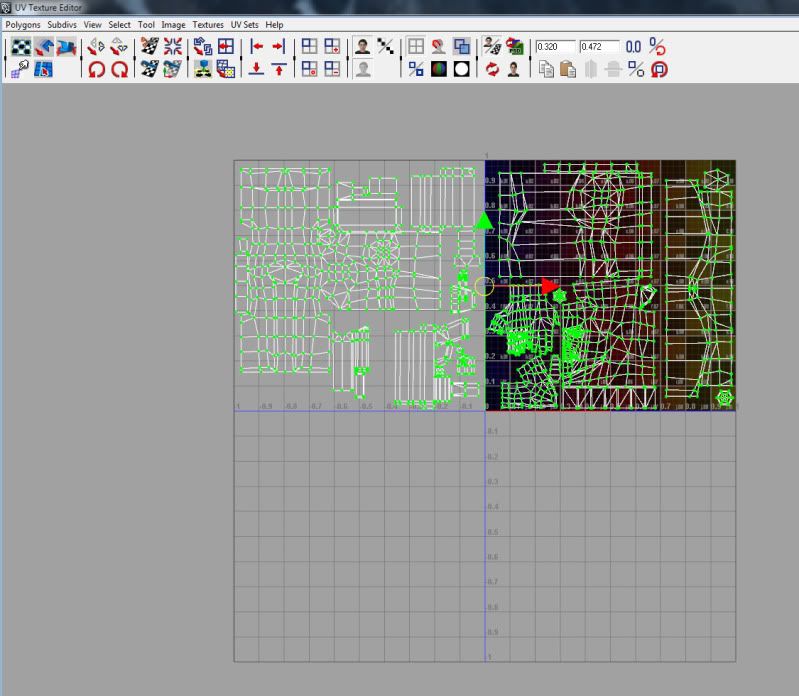The width and height of the screenshot is (799, 696).
Task: Select the UV Lattice tool checker icon
Action: (21, 47)
